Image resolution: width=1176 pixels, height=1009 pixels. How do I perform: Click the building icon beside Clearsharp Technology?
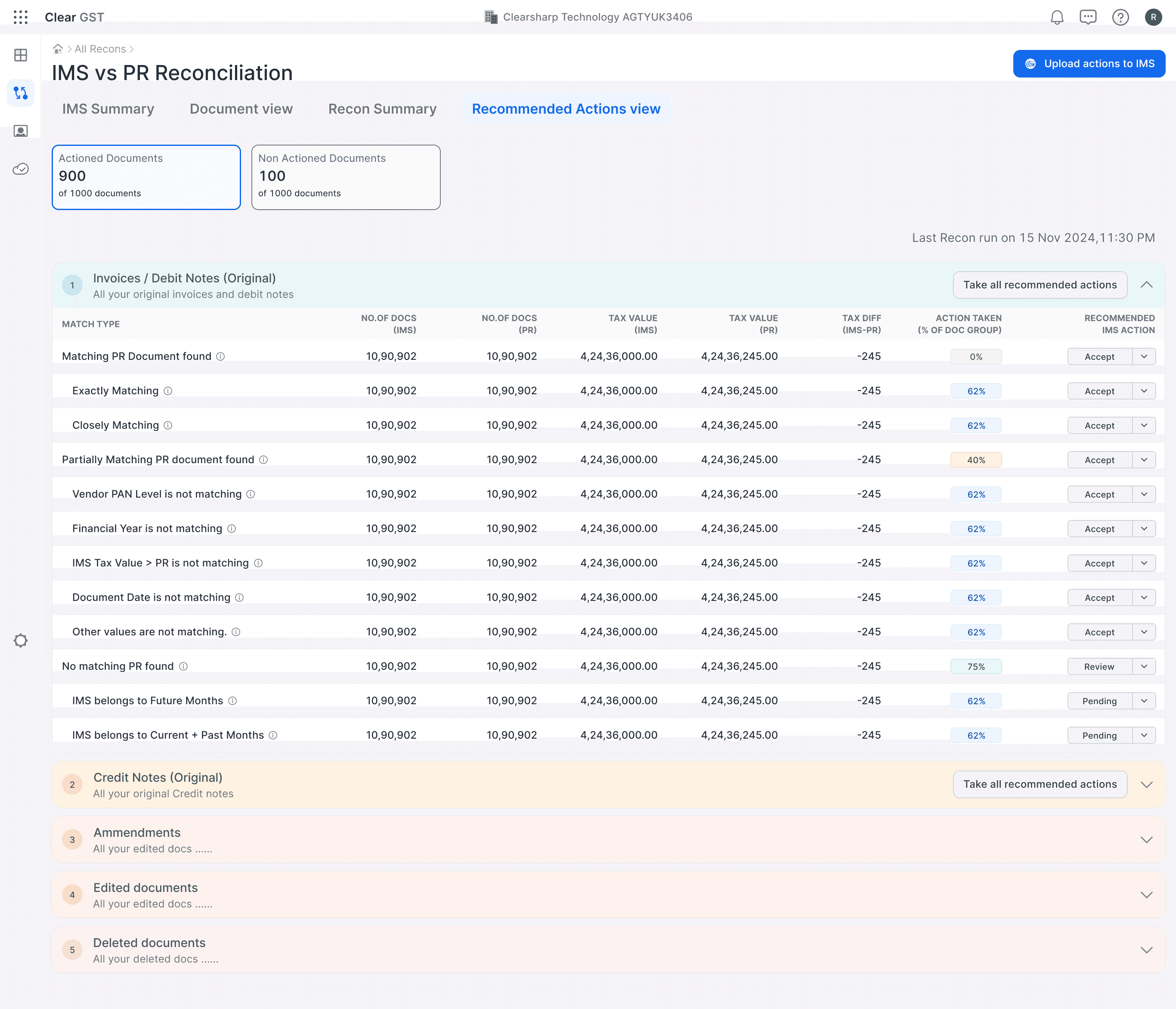click(x=491, y=17)
